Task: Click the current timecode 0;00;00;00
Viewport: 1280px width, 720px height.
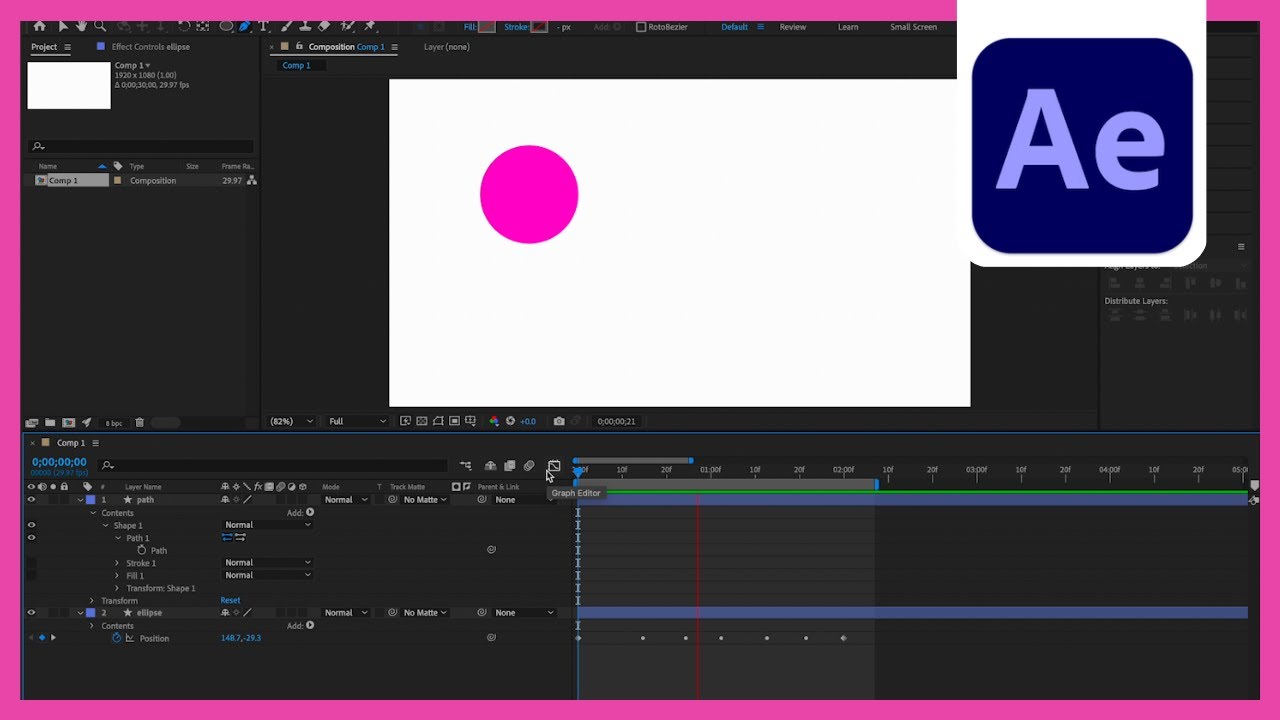Action: click(x=59, y=462)
